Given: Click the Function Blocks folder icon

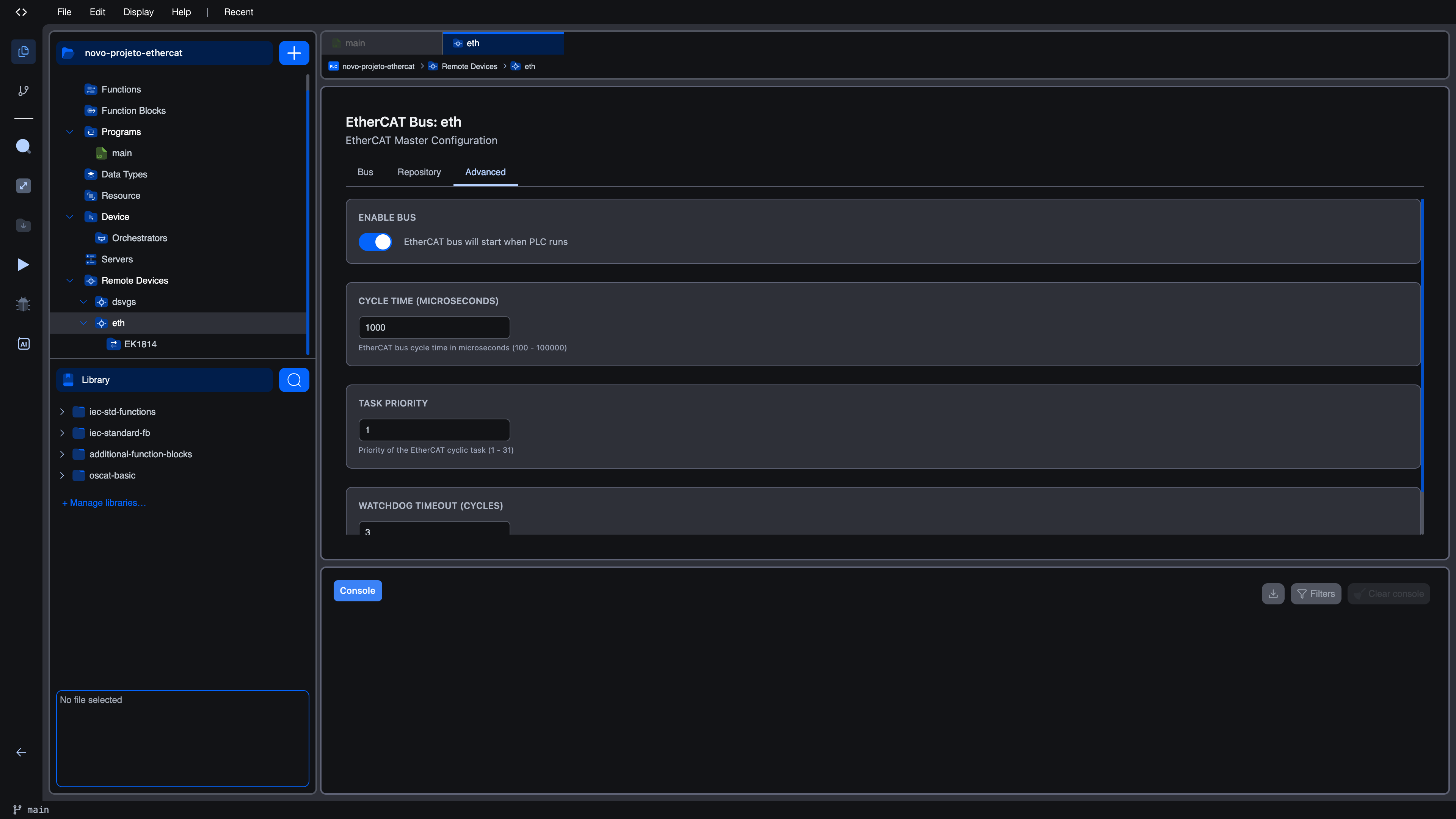Looking at the screenshot, I should click(91, 111).
